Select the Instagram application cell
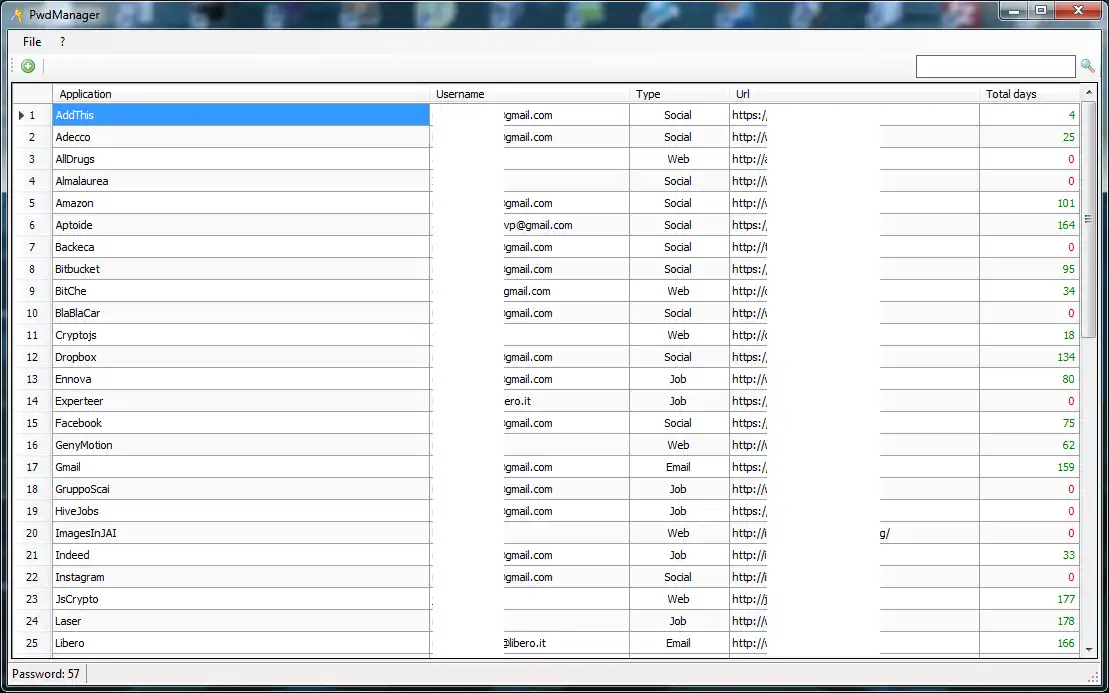 point(240,577)
